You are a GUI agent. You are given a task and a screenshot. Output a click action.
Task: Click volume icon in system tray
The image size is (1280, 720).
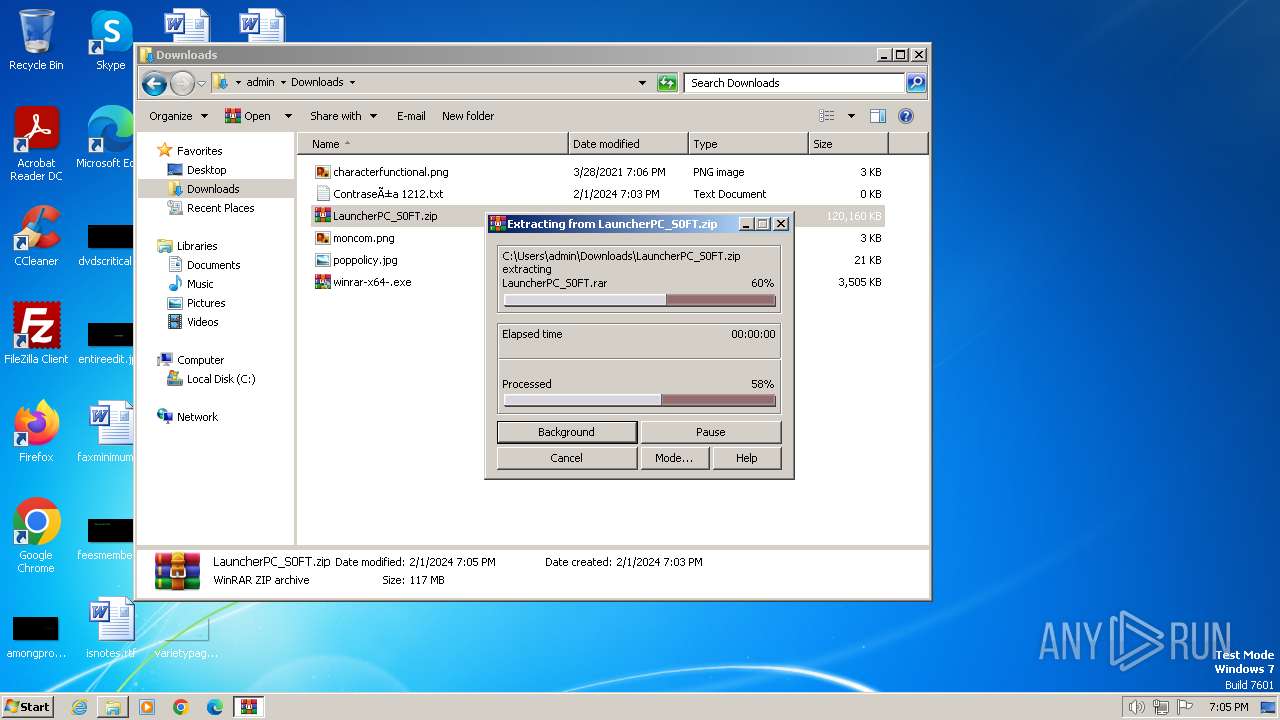[1136, 707]
